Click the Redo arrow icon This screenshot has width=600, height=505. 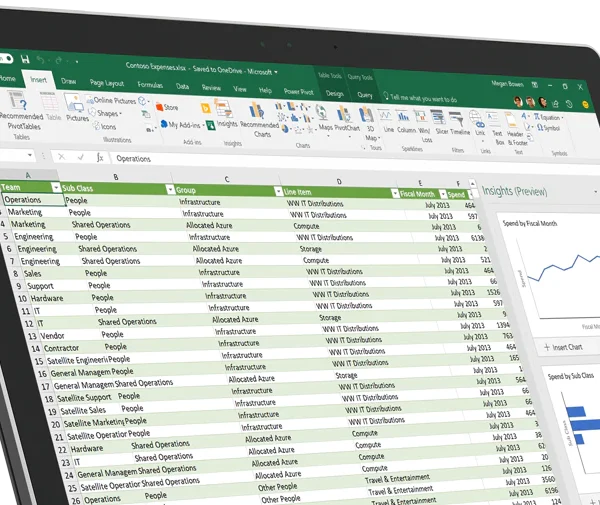[x=59, y=60]
